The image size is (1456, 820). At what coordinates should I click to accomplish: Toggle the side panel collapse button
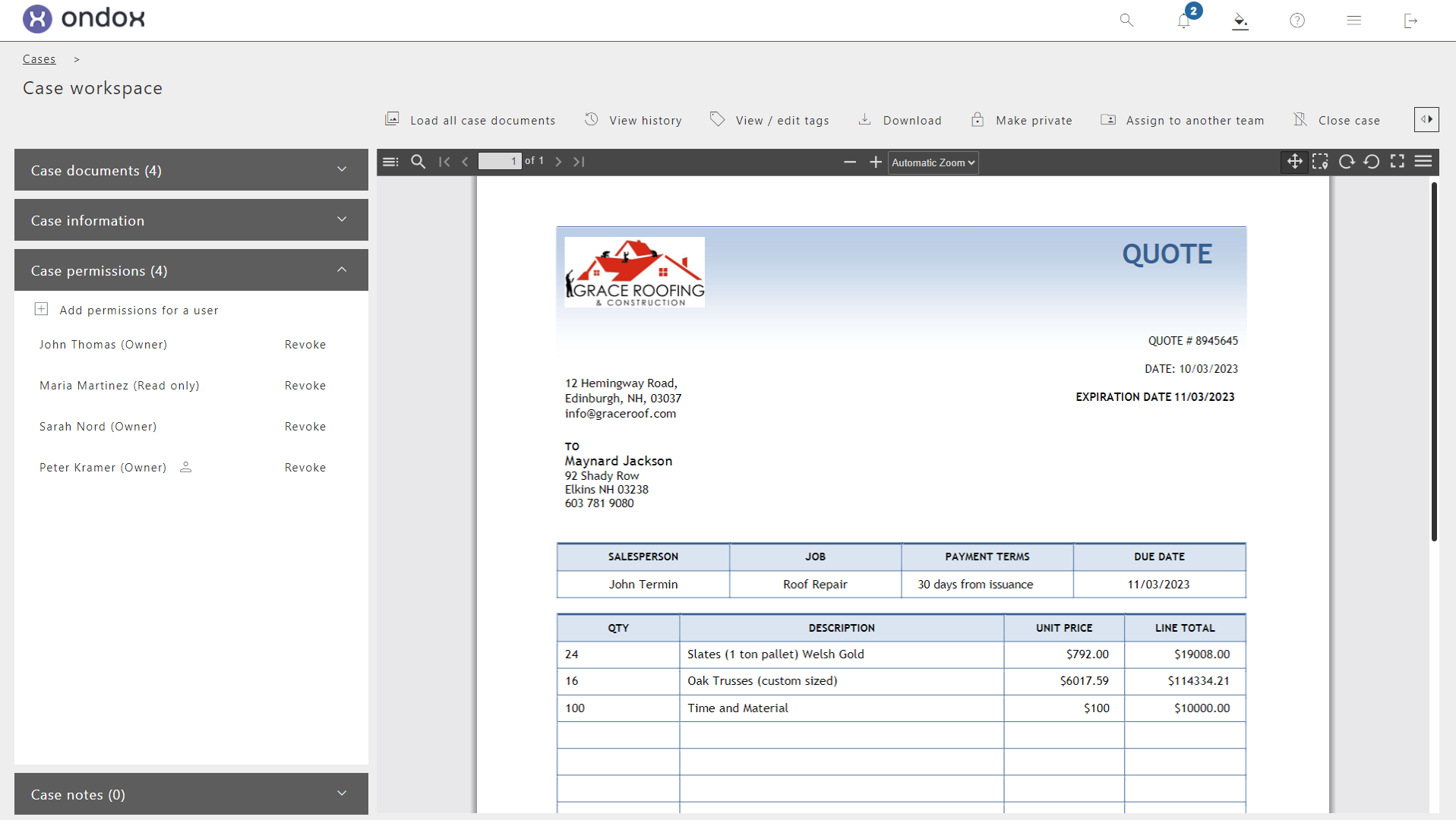tap(1426, 119)
